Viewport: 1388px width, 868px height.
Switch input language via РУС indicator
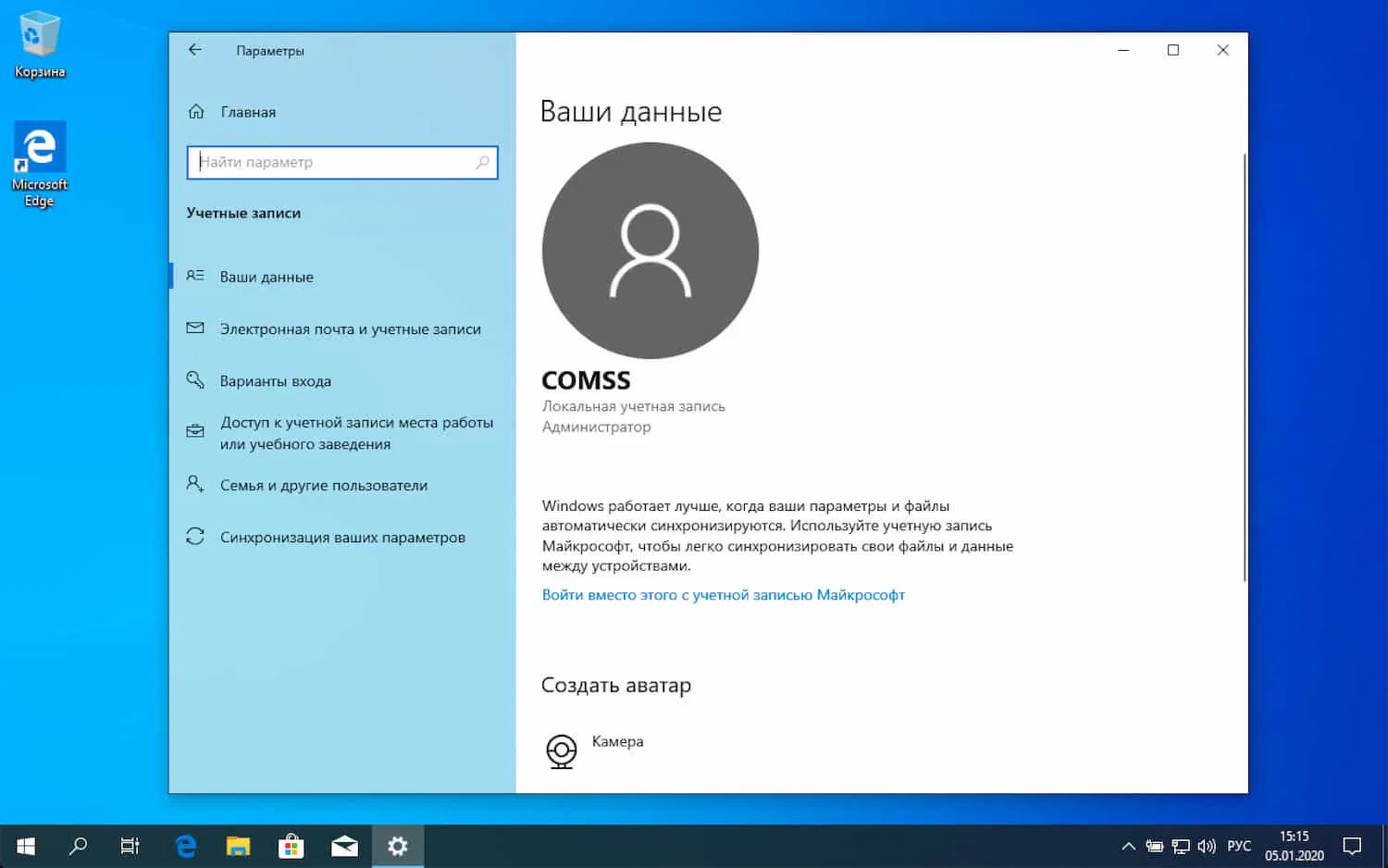point(1239,846)
